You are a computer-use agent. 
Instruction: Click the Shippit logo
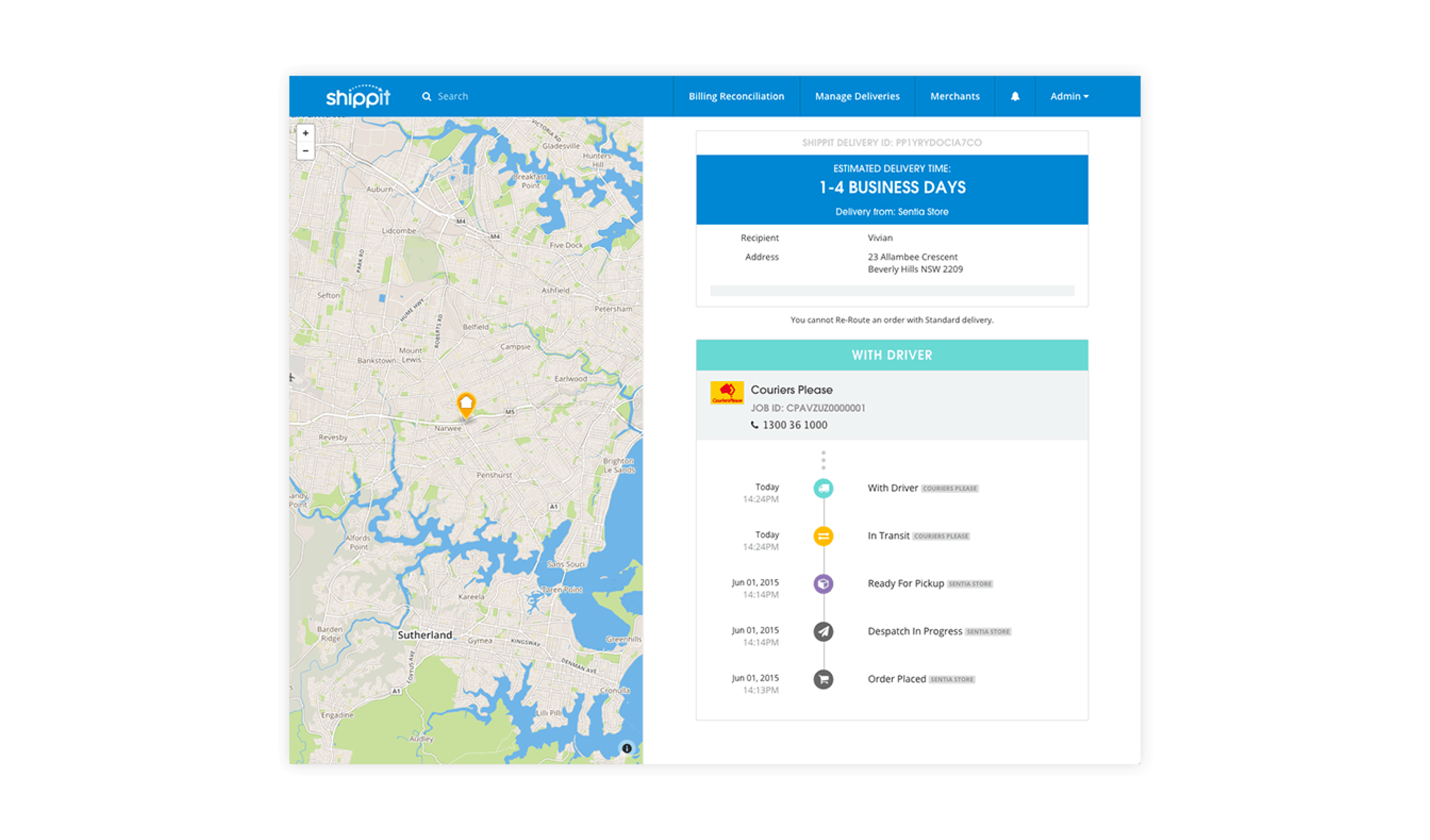coord(357,97)
